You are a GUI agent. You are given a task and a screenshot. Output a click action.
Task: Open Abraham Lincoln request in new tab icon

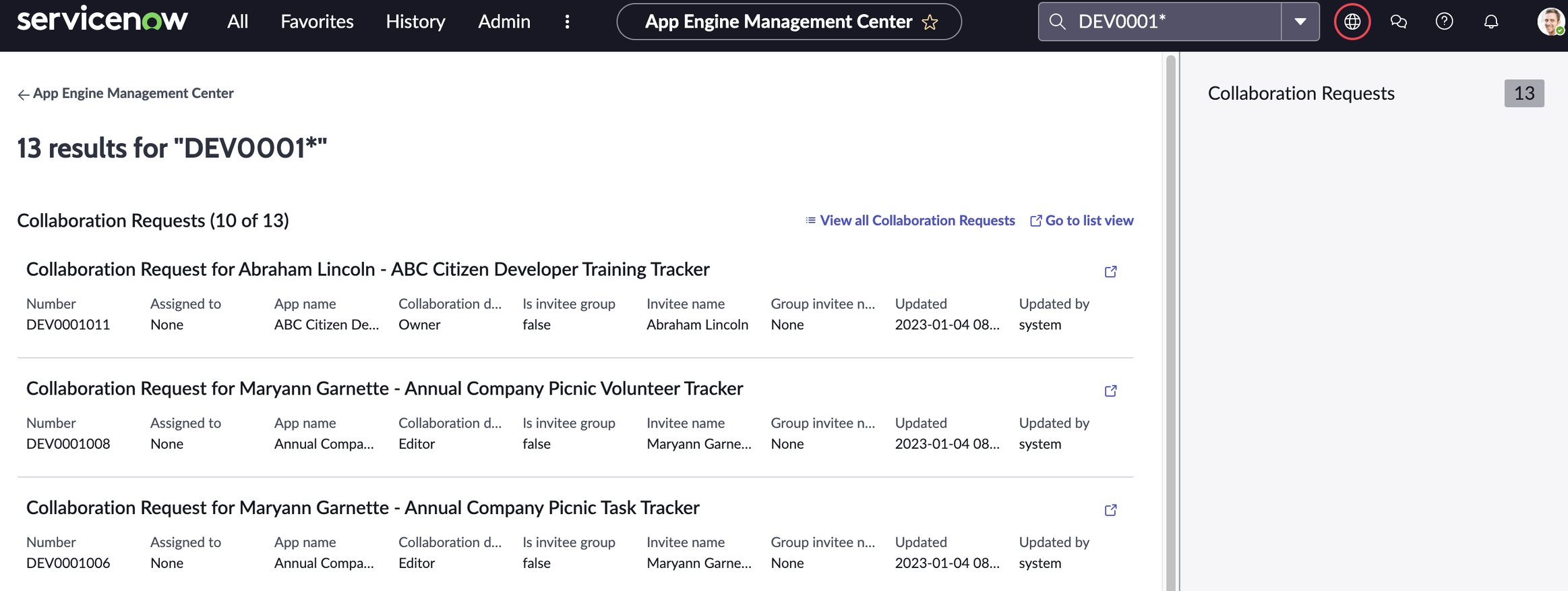1111,271
